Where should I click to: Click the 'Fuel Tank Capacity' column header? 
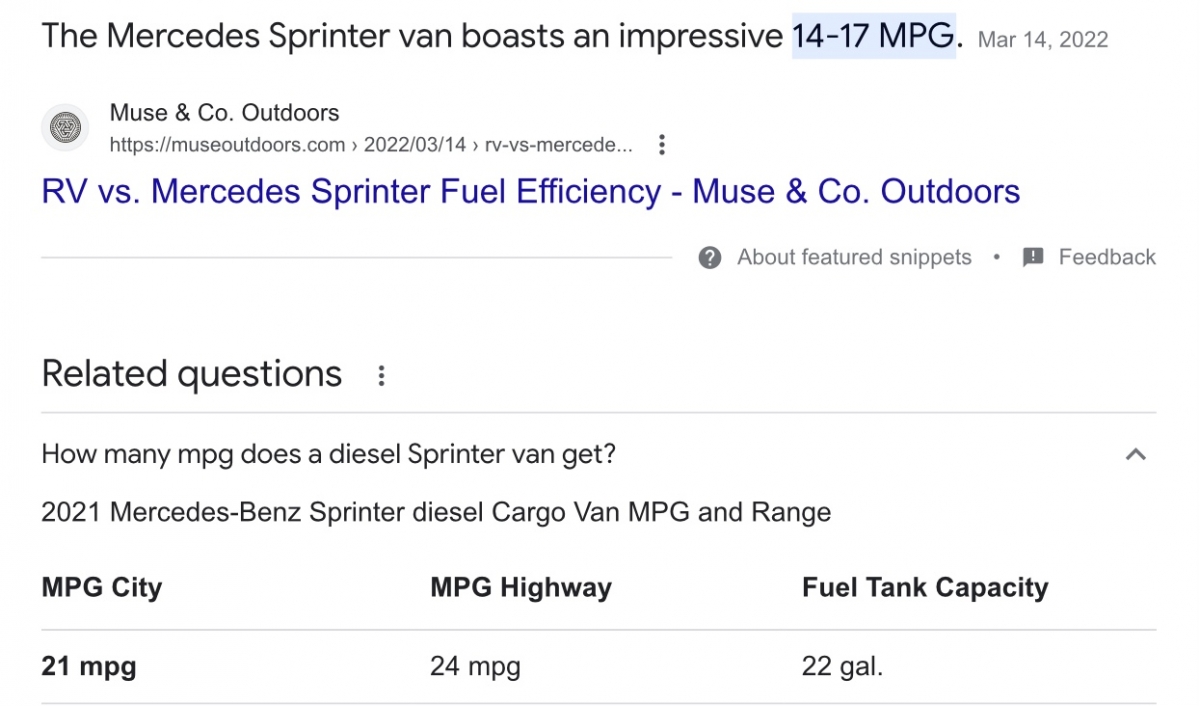pos(925,587)
